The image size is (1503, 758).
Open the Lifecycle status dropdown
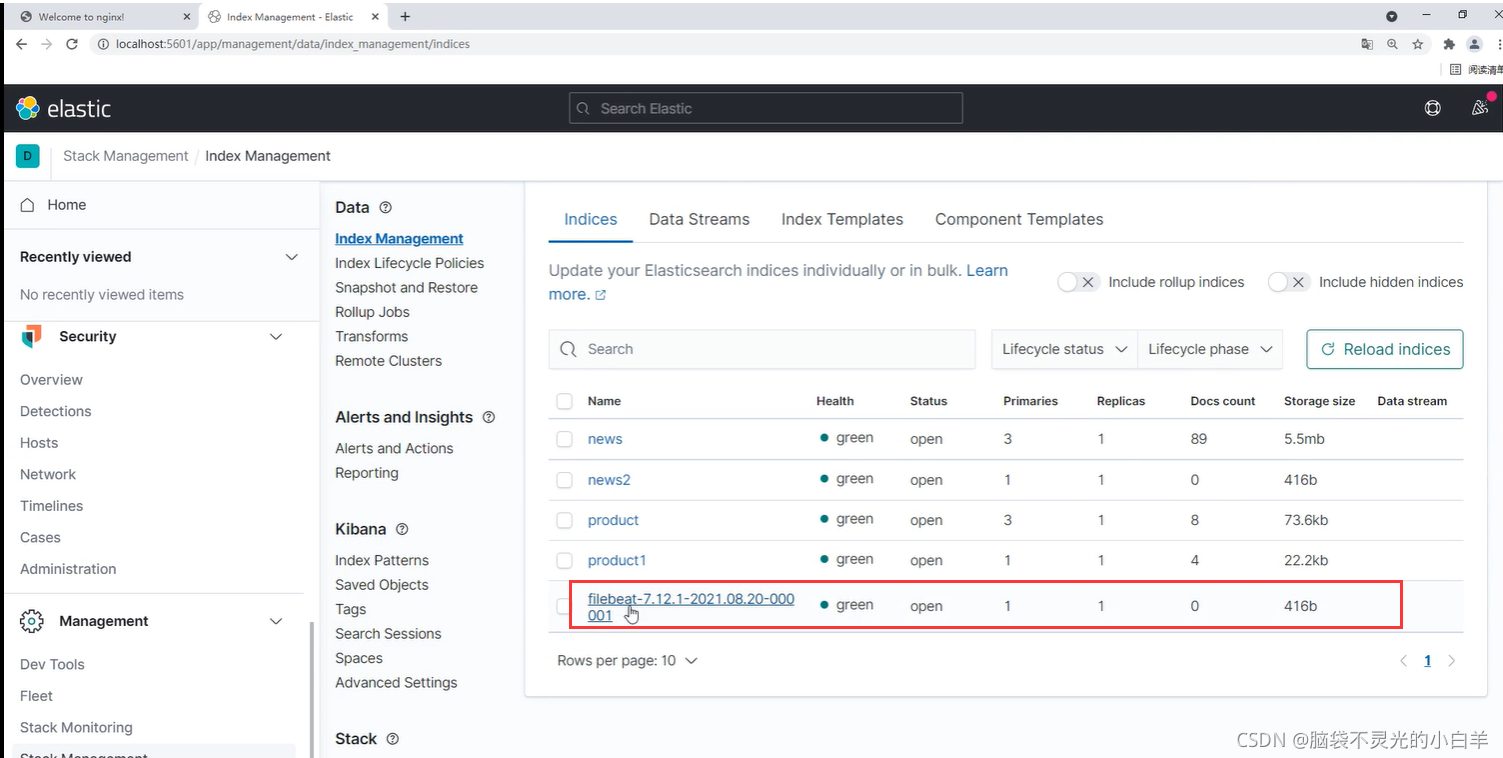1064,349
